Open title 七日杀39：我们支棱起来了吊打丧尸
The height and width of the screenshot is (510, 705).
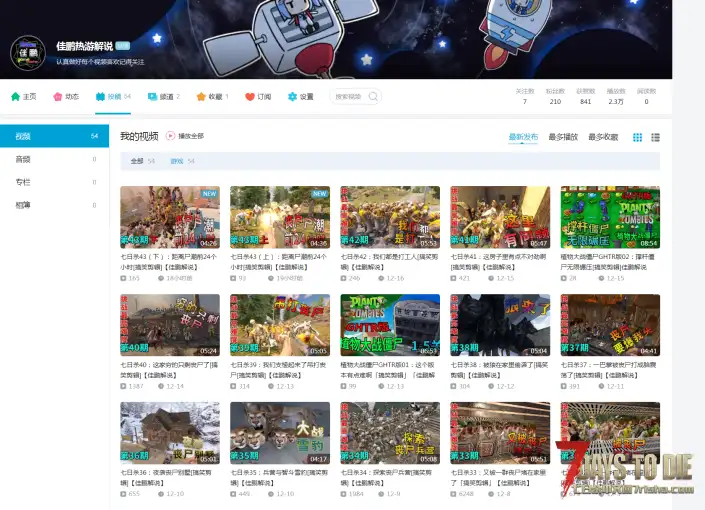[278, 370]
